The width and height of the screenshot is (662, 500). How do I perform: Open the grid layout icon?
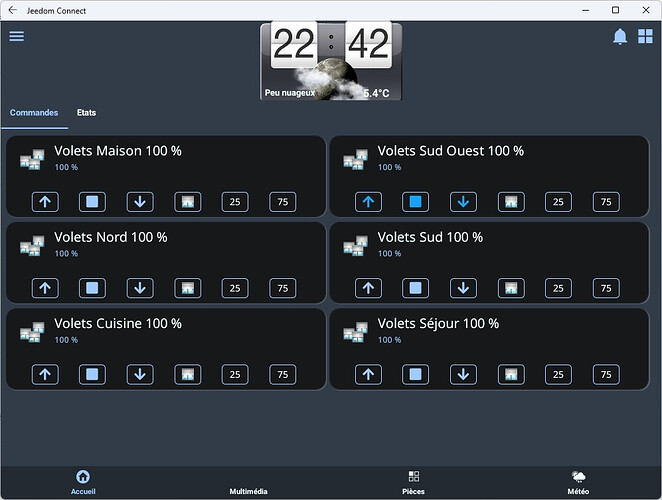[x=645, y=36]
